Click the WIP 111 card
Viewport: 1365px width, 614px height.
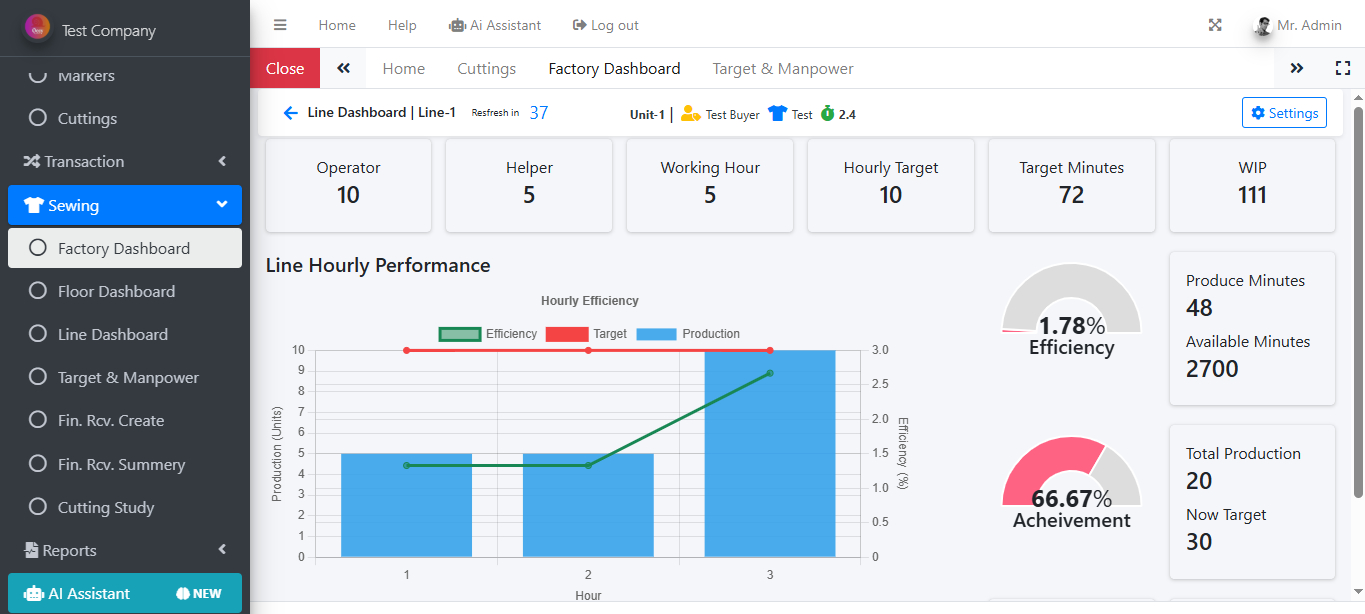tap(1252, 186)
